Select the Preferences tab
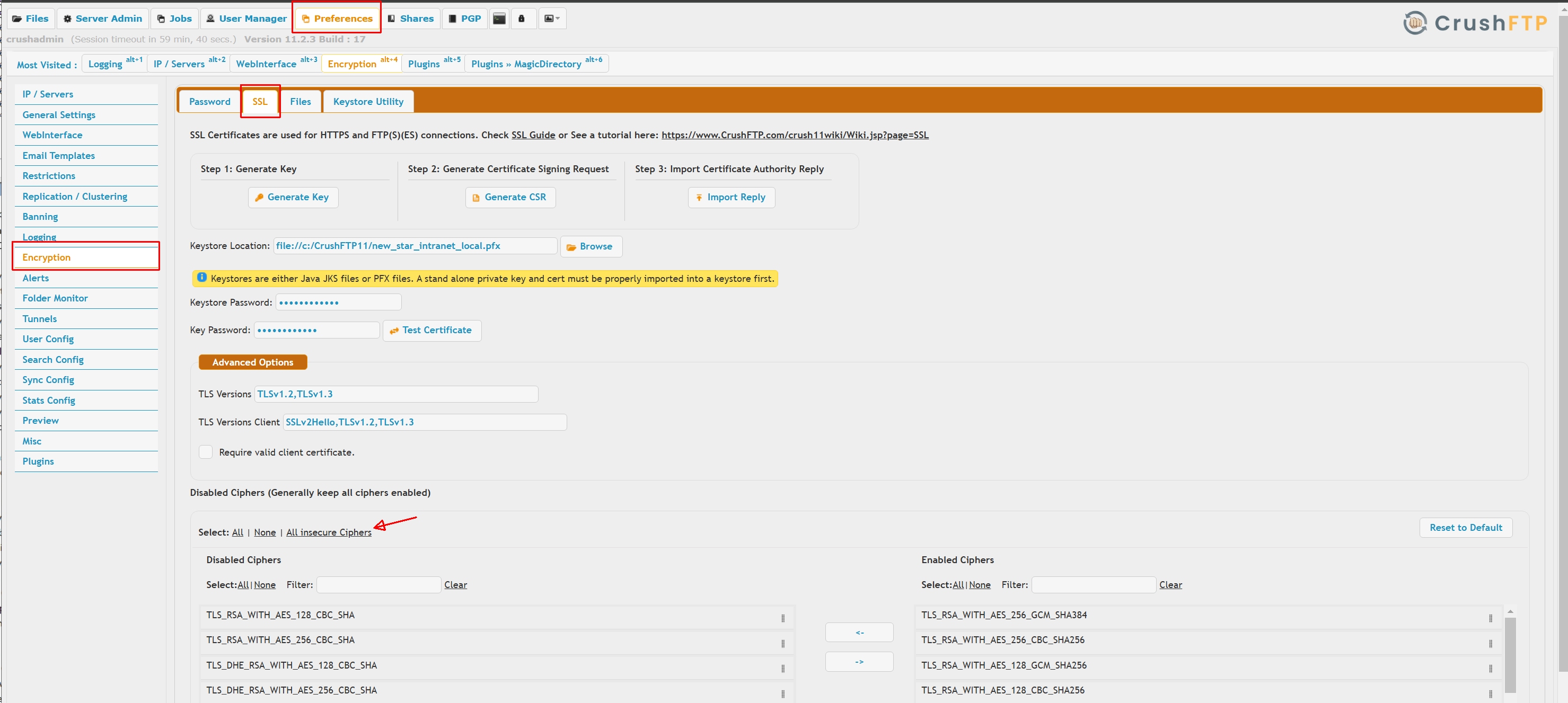The height and width of the screenshot is (703, 1568). coord(337,18)
